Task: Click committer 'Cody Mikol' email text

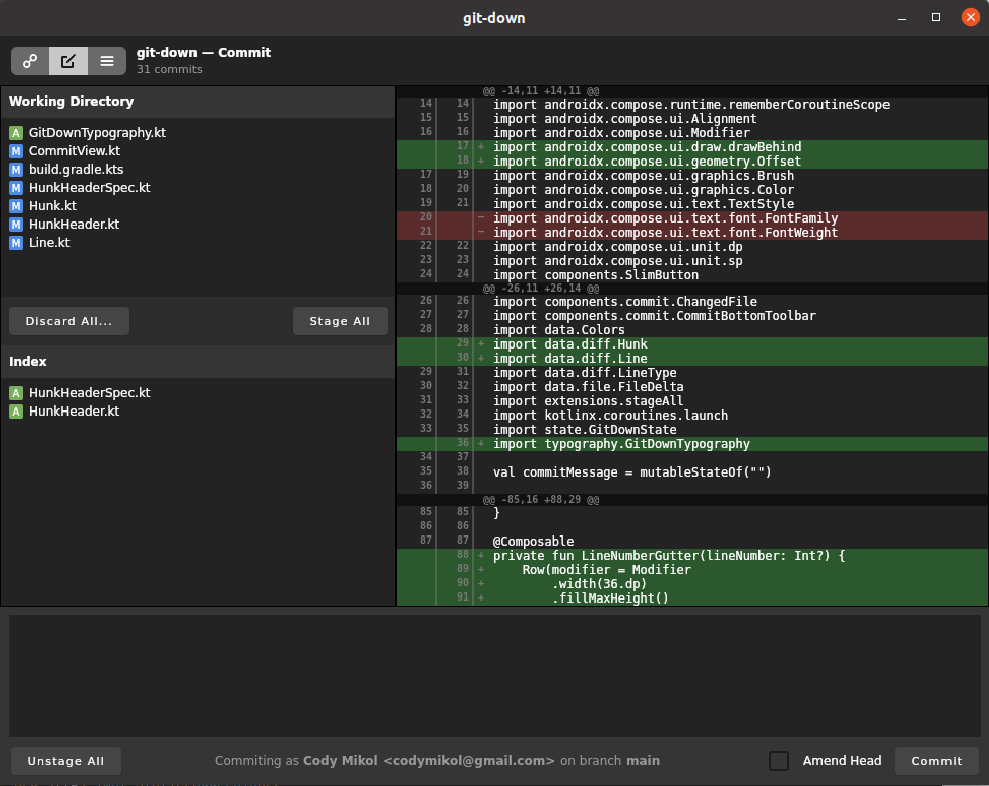Action: (429, 761)
